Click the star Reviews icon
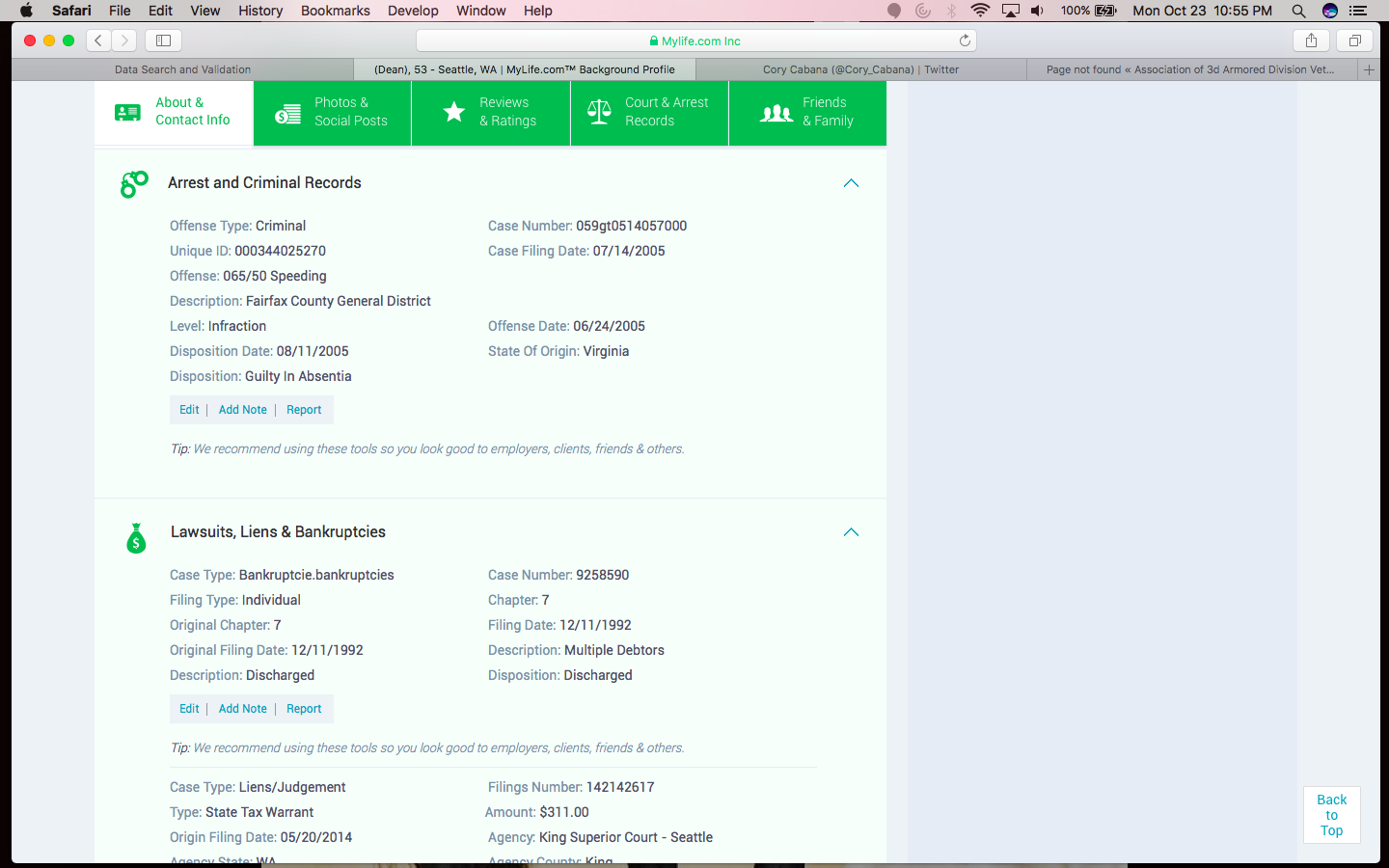This screenshot has height=868, width=1389. [x=453, y=112]
